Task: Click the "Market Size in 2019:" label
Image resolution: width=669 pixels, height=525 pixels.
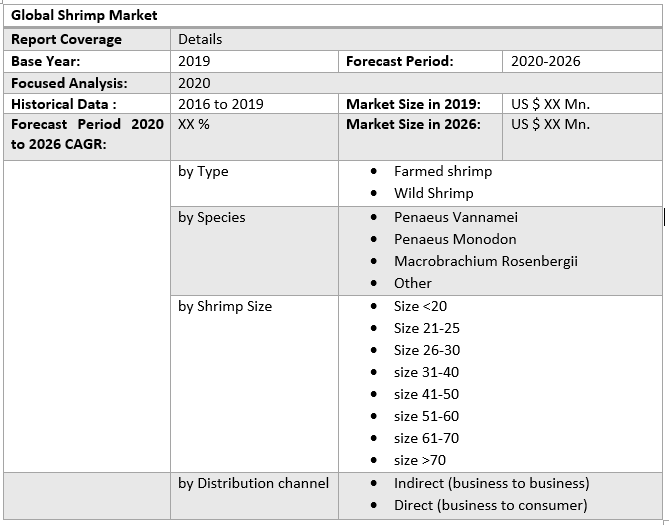Action: tap(413, 104)
